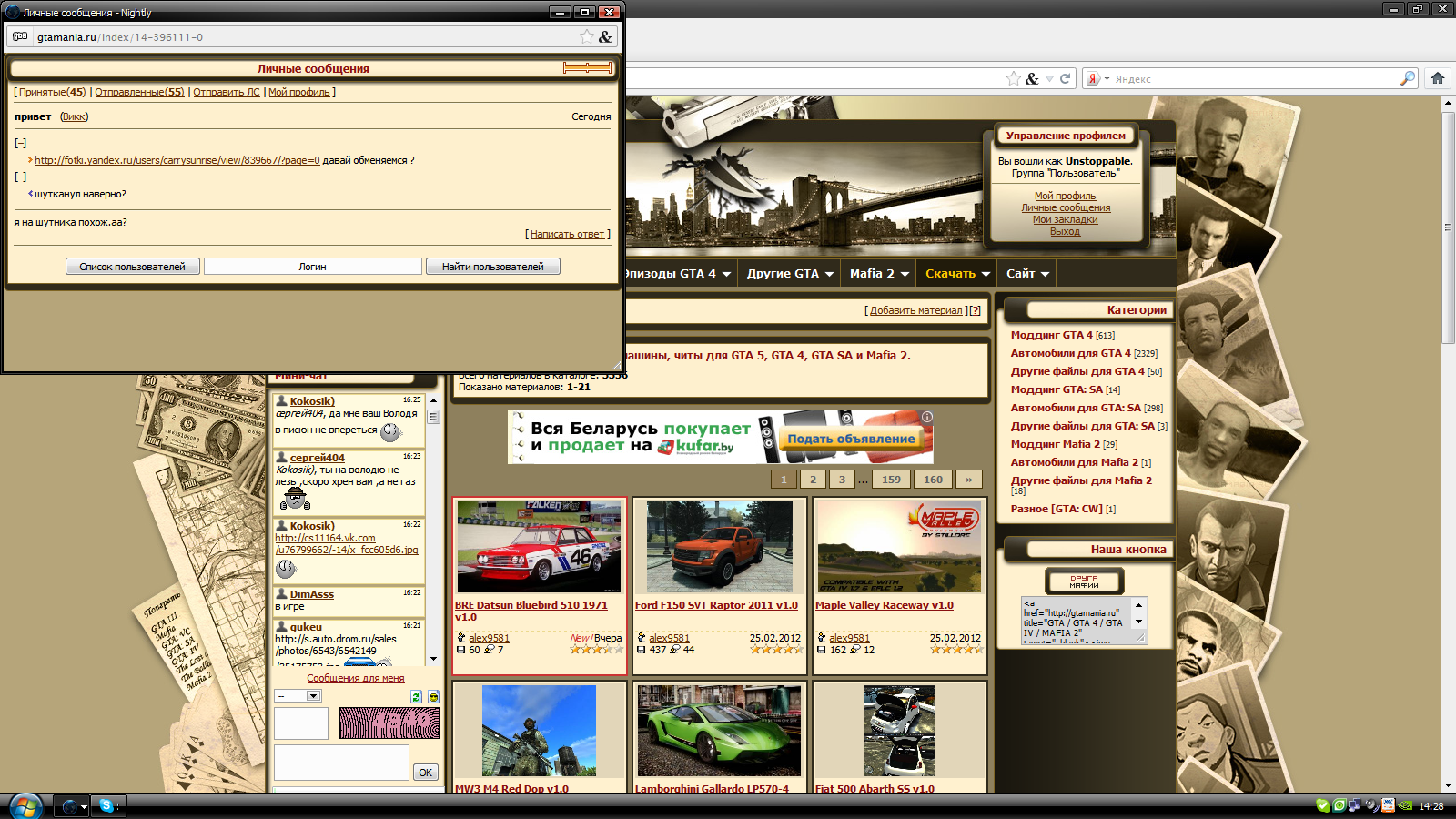Screen dimensions: 1456x819
Task: Click the Nightly browser taskbar button
Action: (71, 806)
